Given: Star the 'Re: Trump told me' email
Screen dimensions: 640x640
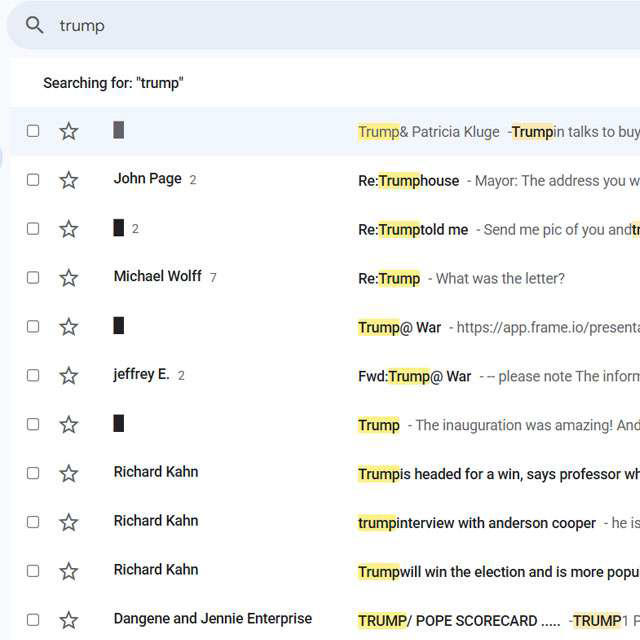Looking at the screenshot, I should (69, 229).
